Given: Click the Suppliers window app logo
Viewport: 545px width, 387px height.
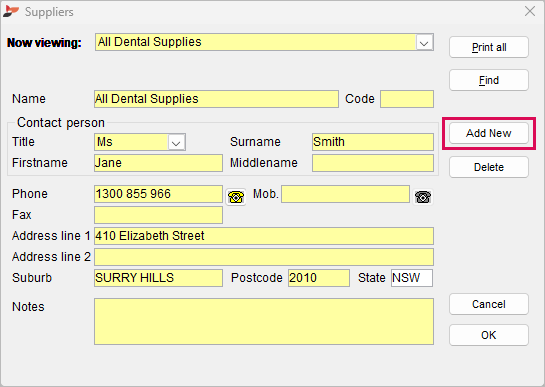Looking at the screenshot, I should coord(10,11).
